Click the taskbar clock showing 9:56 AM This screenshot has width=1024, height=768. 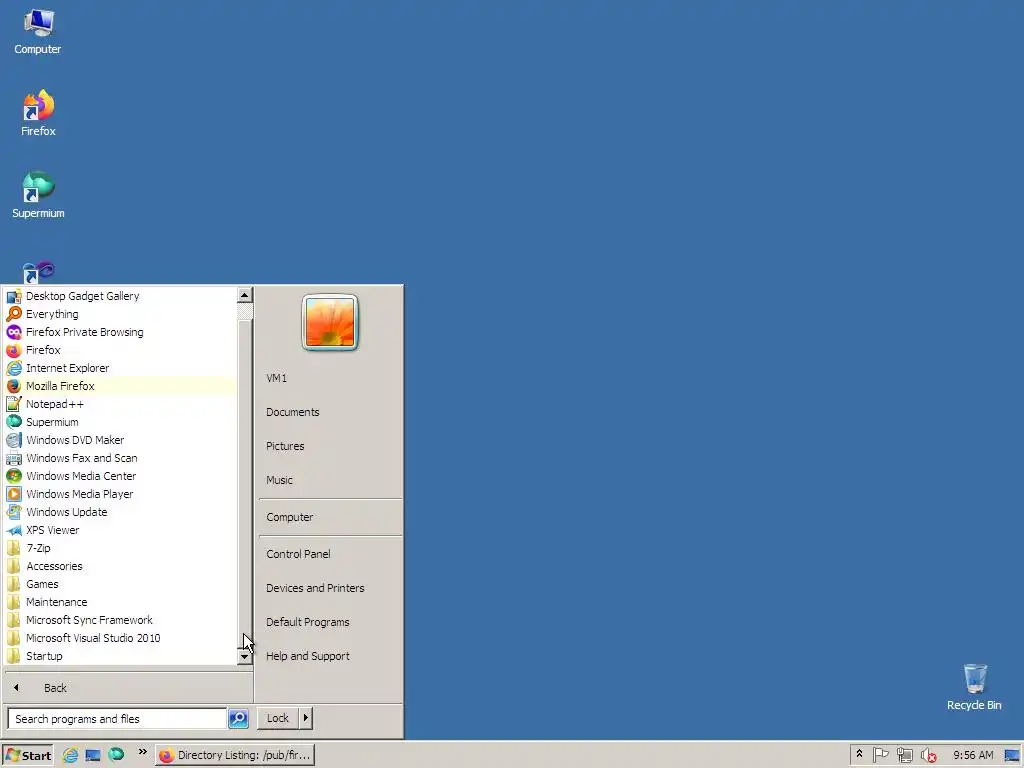point(973,755)
